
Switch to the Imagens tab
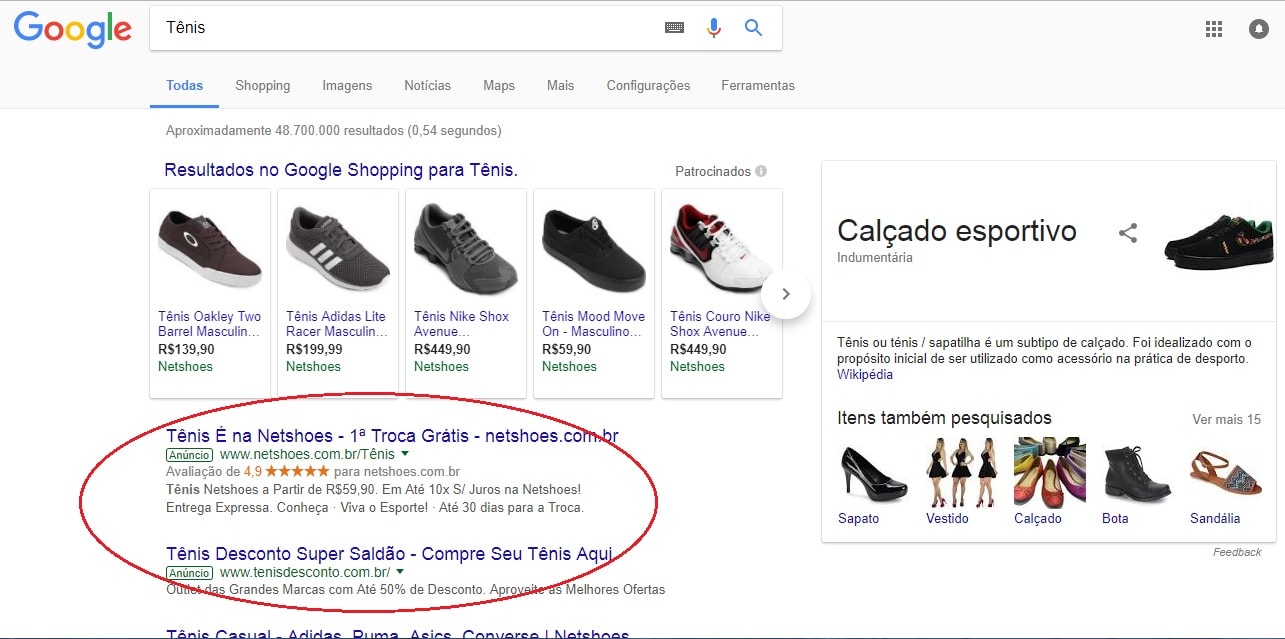tap(347, 86)
